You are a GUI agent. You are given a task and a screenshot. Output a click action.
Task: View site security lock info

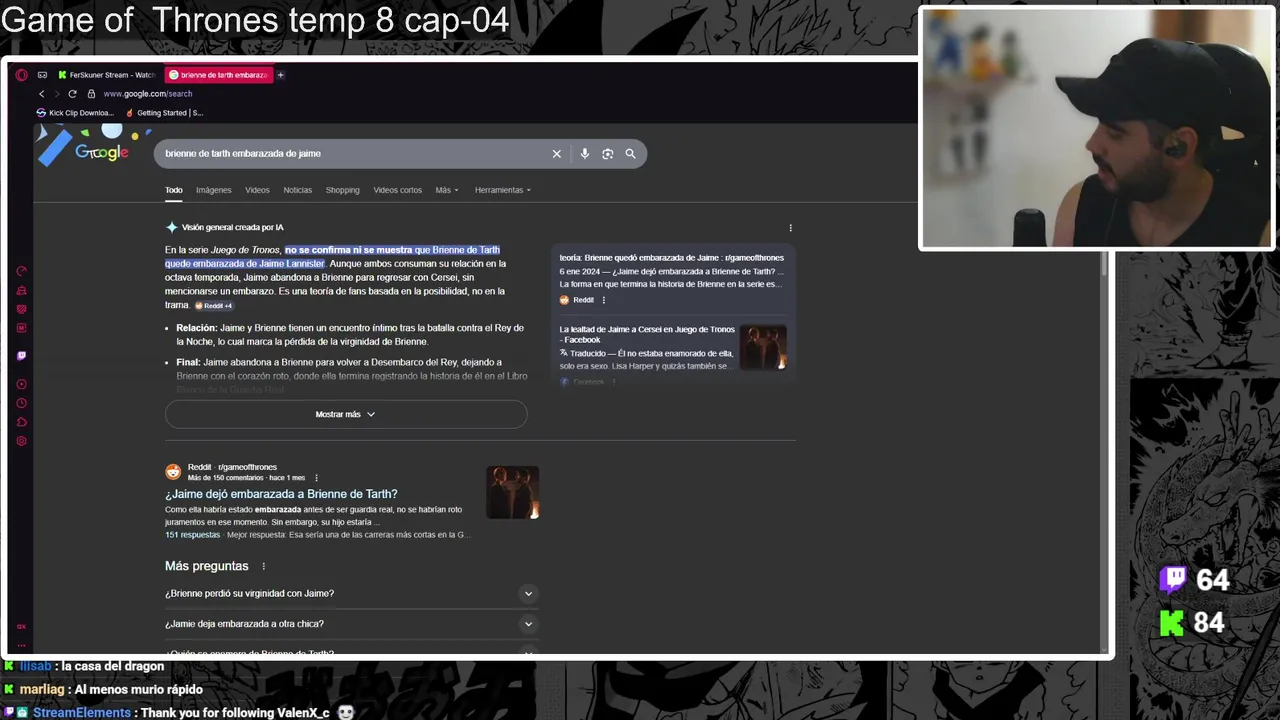coord(91,94)
